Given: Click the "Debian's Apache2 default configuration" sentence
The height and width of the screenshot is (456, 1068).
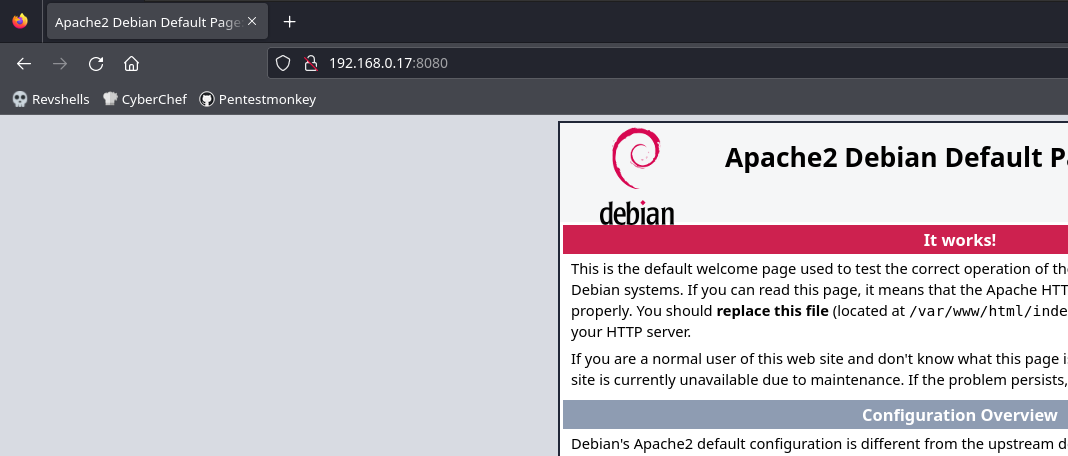Looking at the screenshot, I should click(x=819, y=444).
